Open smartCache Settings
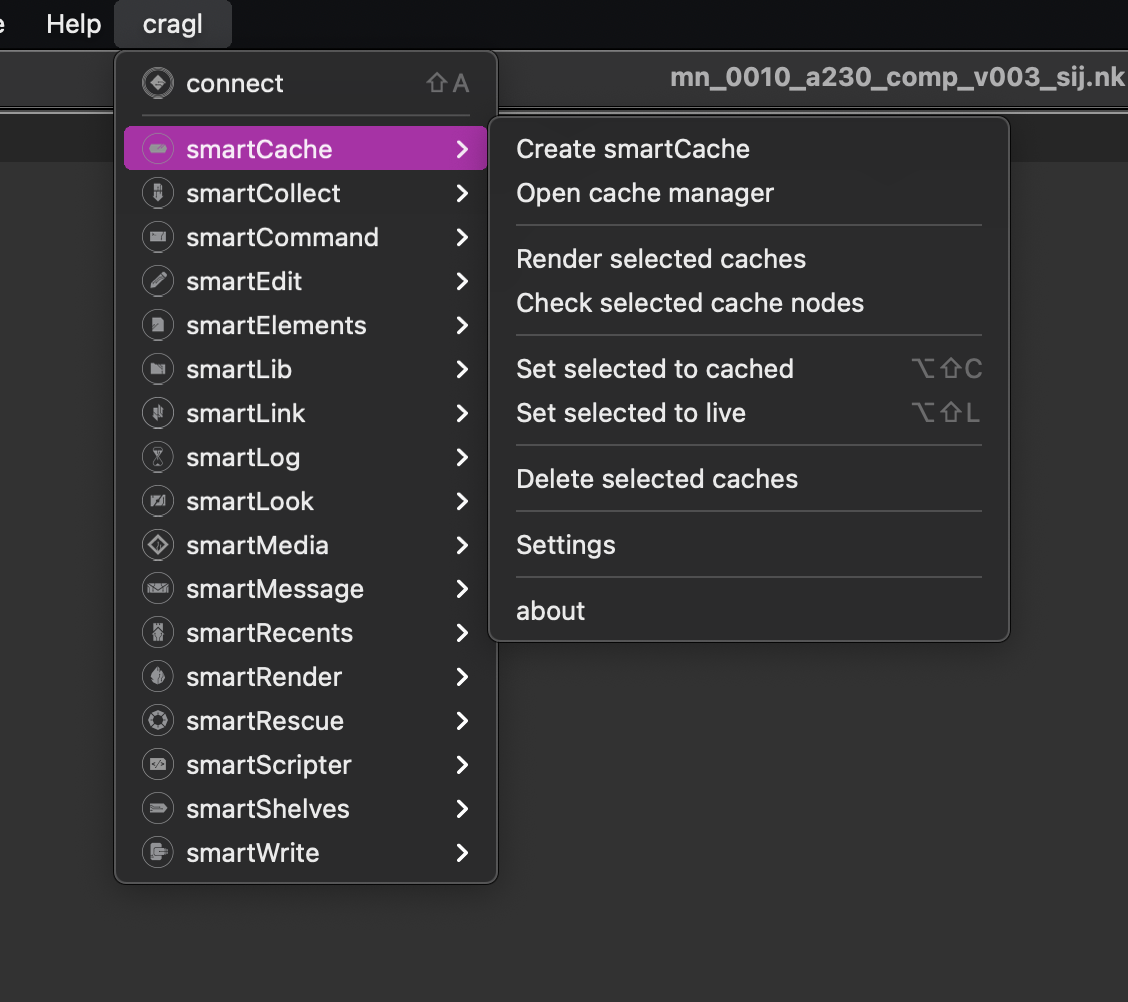 565,545
